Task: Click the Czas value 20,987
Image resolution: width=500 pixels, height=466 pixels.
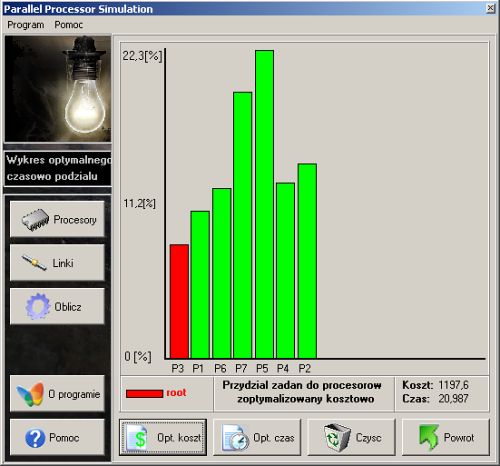Action: (453, 398)
